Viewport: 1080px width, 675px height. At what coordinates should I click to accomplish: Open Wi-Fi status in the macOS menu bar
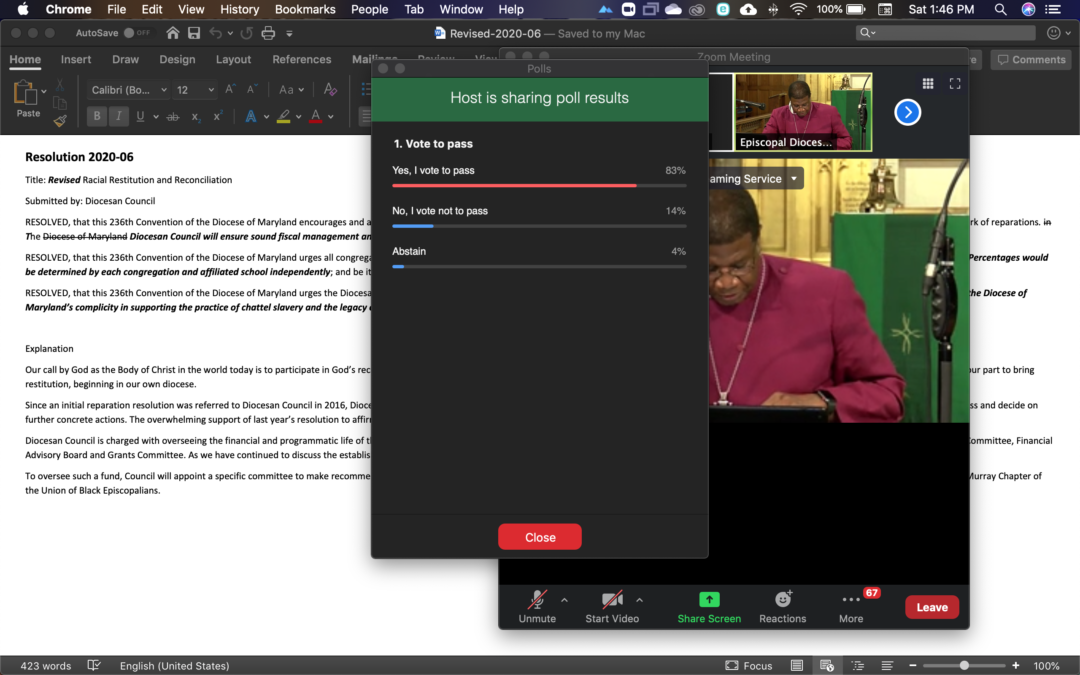click(x=798, y=9)
